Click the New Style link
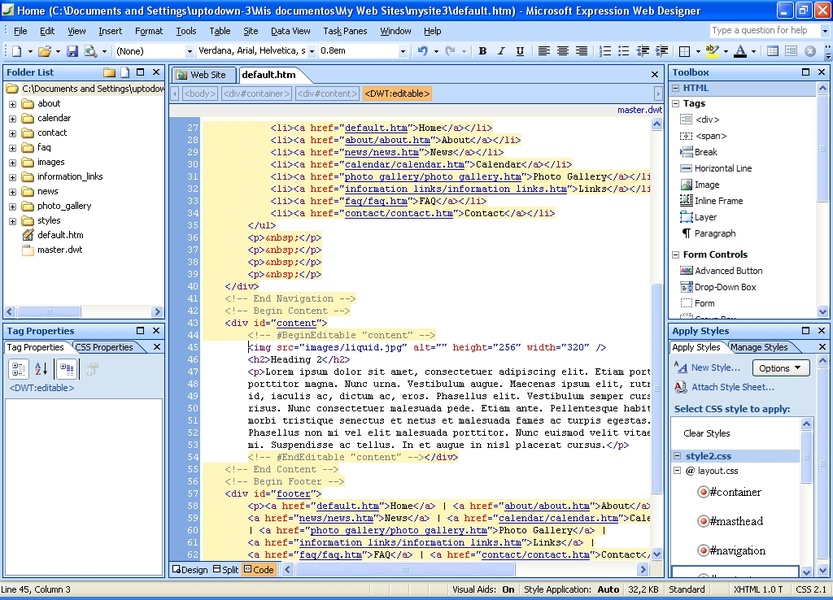Screen dimensions: 833x600 (715, 368)
